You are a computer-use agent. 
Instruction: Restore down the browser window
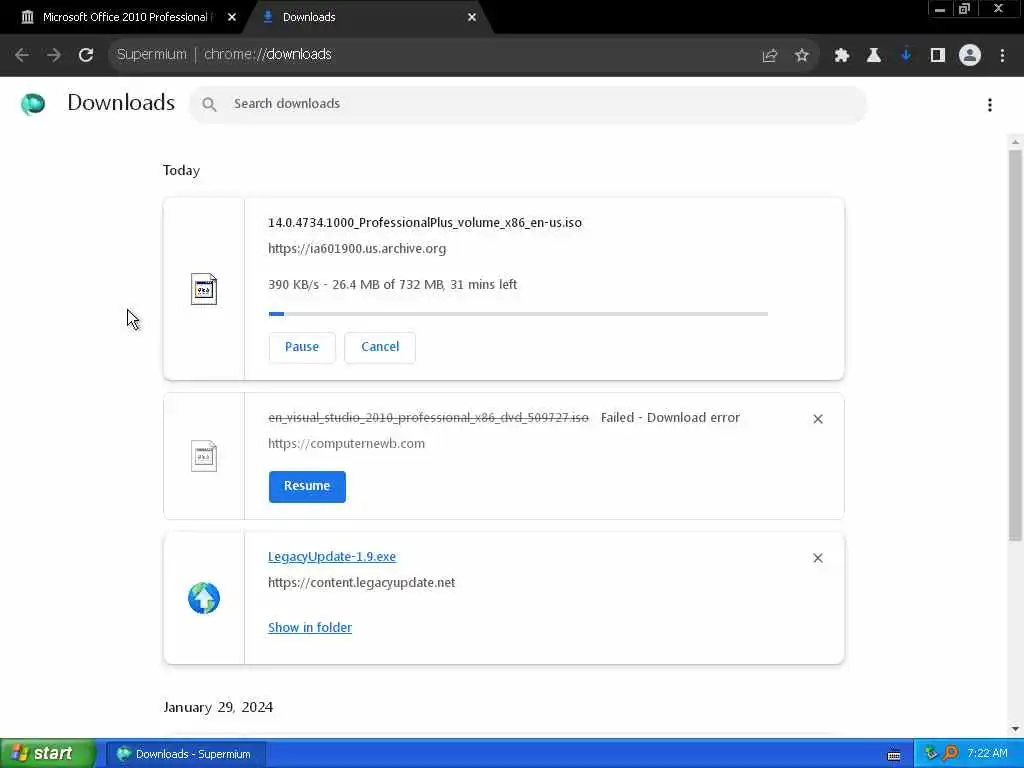point(964,9)
